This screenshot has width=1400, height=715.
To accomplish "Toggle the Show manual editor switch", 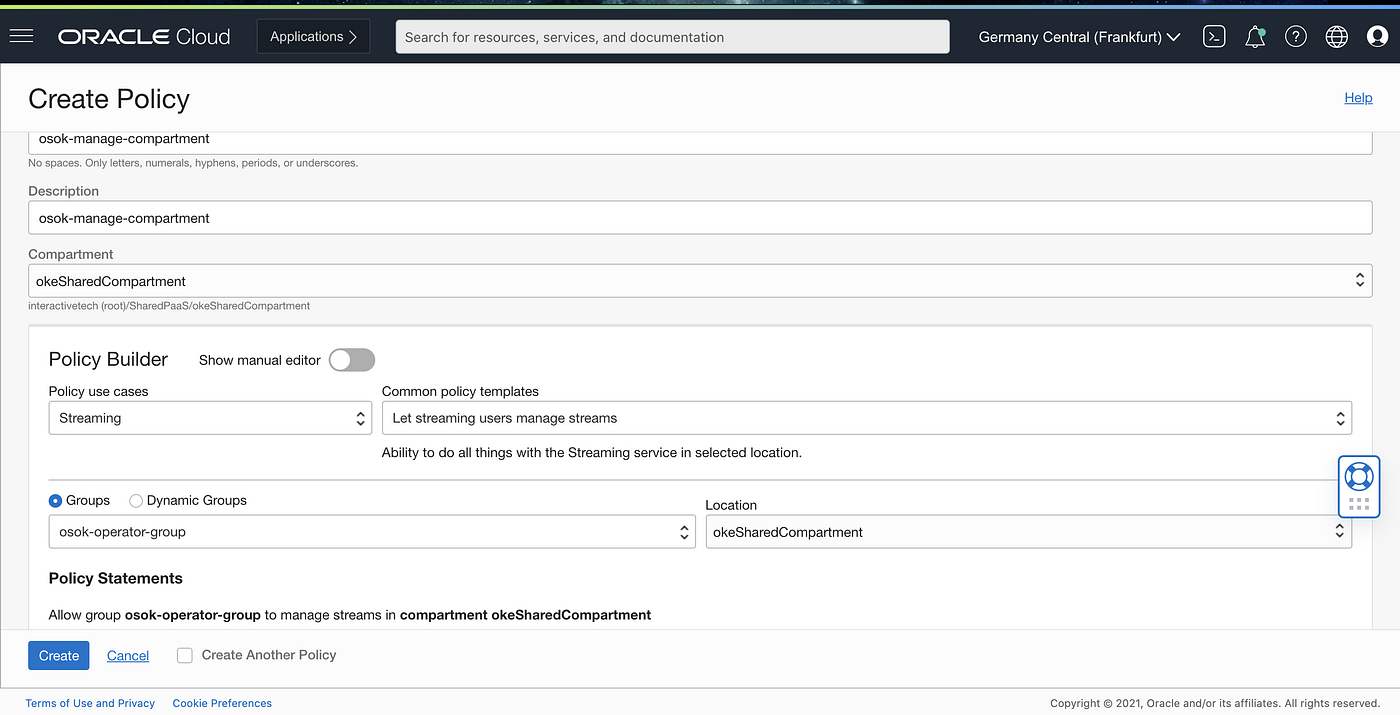I will (352, 360).
